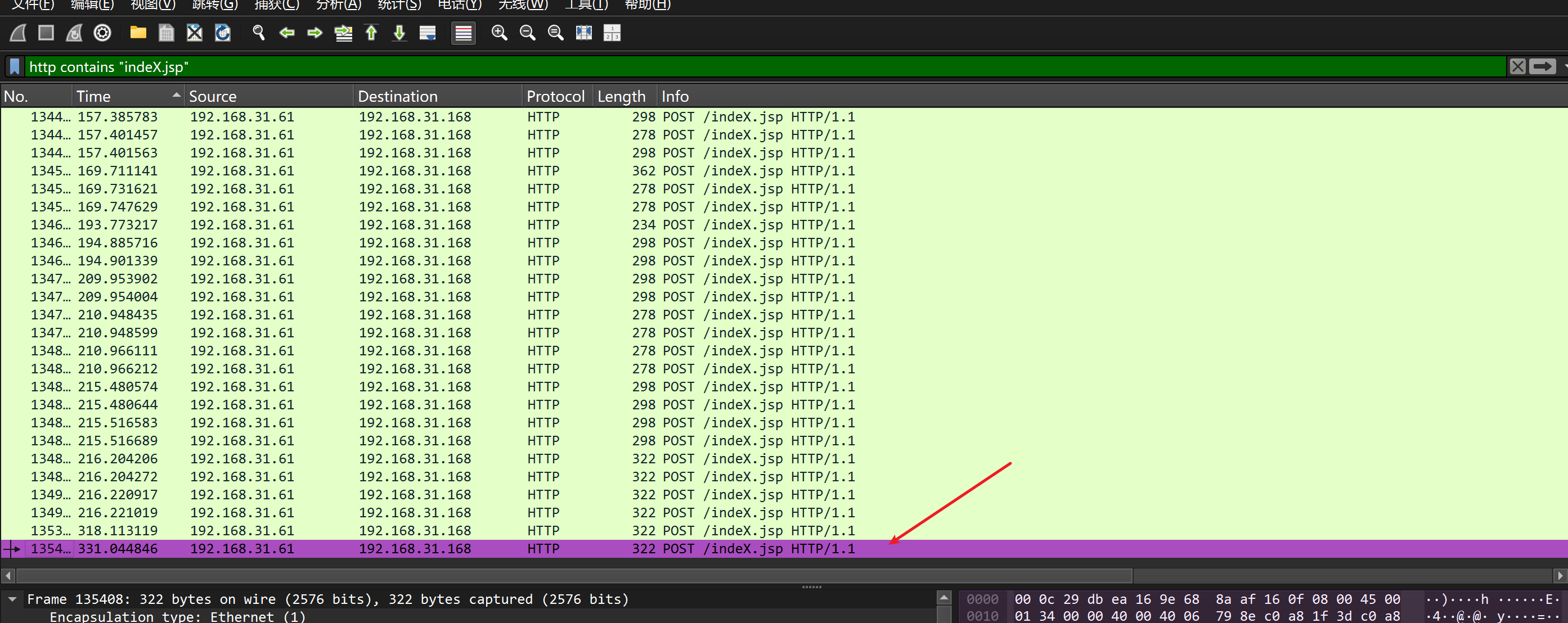The width and height of the screenshot is (1568, 623).
Task: Go to the first packet arrow icon
Action: (371, 33)
